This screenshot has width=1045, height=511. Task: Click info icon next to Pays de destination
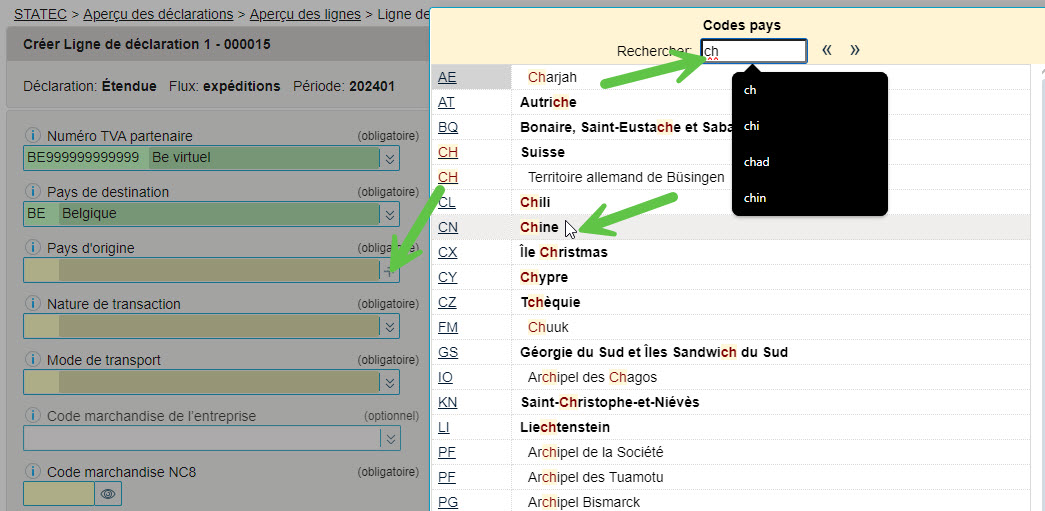pyautogui.click(x=33, y=192)
